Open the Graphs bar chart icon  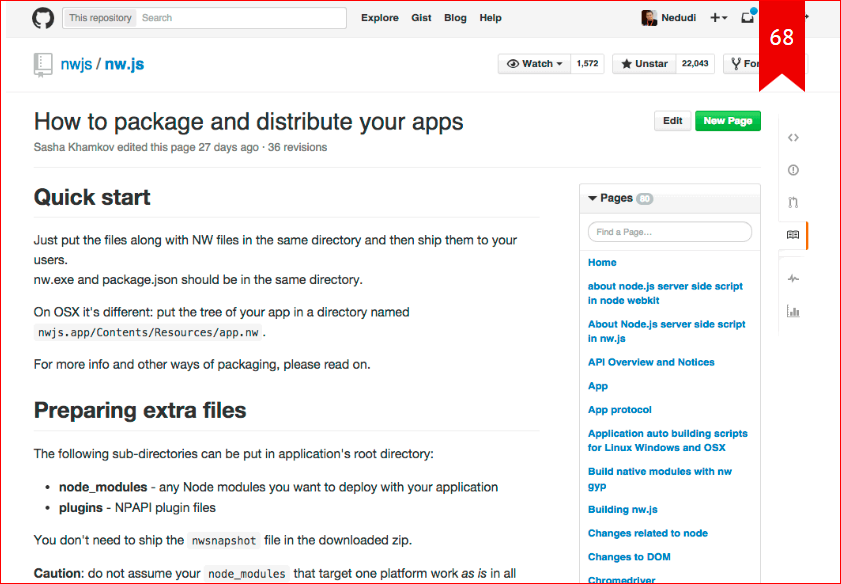point(793,311)
